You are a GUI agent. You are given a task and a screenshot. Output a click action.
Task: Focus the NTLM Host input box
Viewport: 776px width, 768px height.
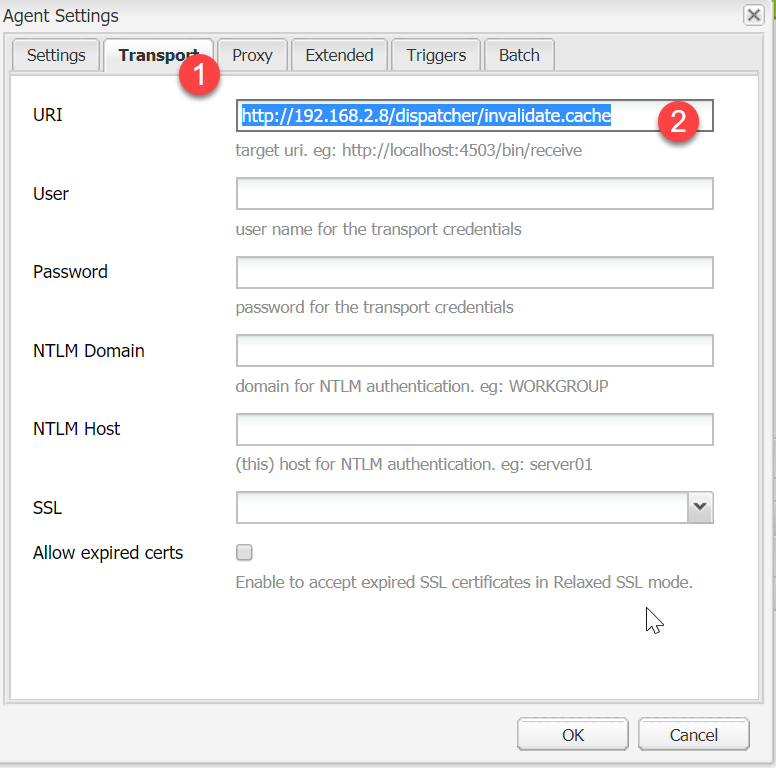[x=474, y=429]
